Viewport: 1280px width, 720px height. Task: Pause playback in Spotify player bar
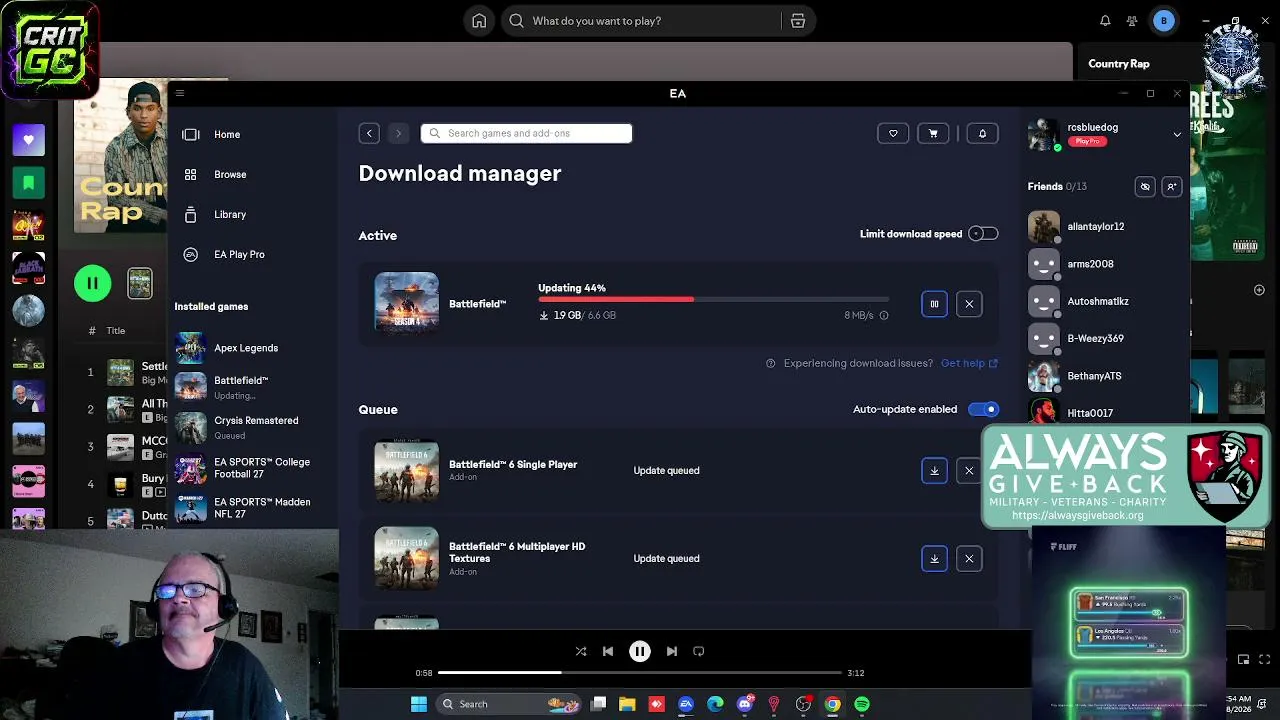coord(640,651)
